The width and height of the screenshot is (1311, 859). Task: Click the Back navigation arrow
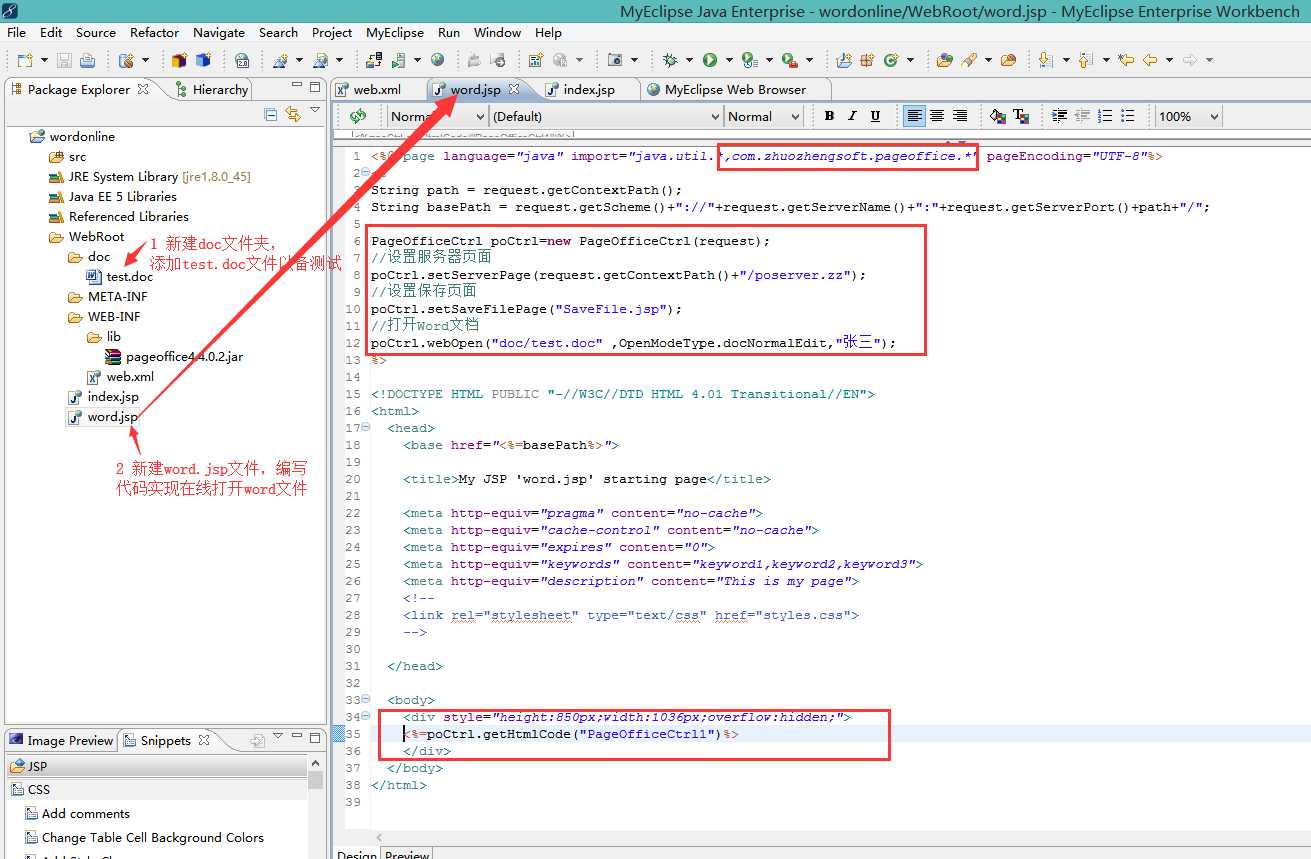[x=1150, y=60]
